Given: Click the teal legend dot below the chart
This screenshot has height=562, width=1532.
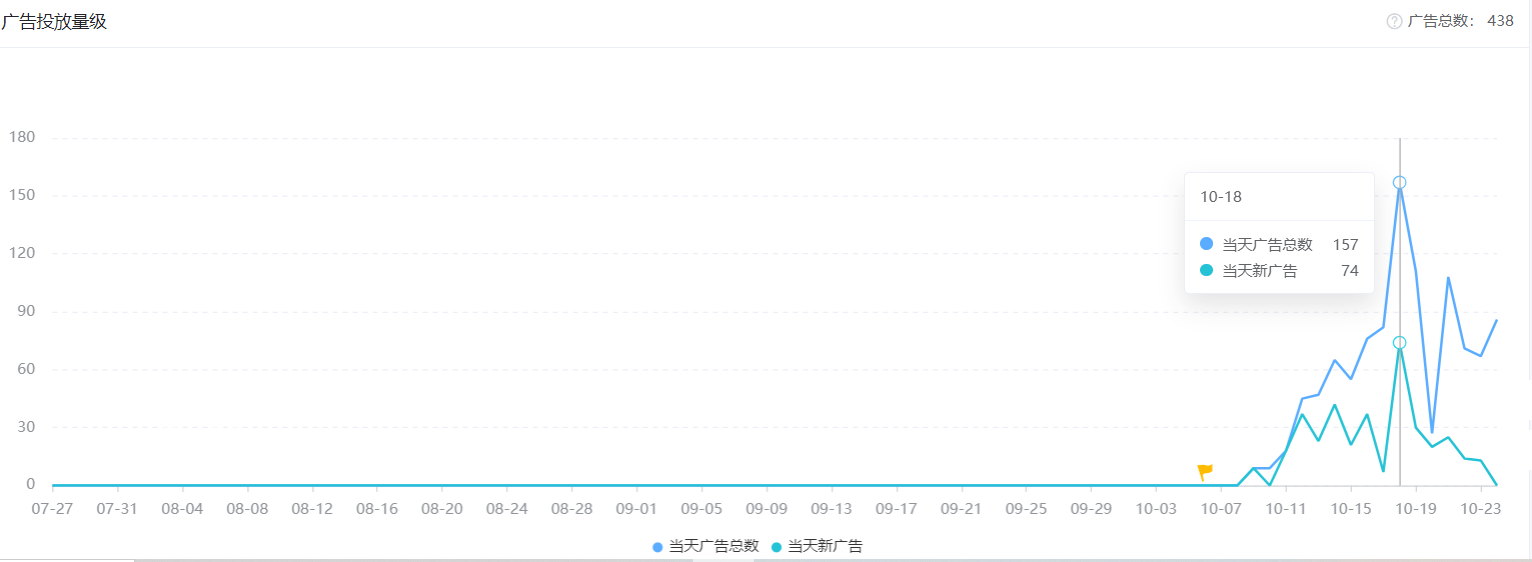Looking at the screenshot, I should pos(777,547).
